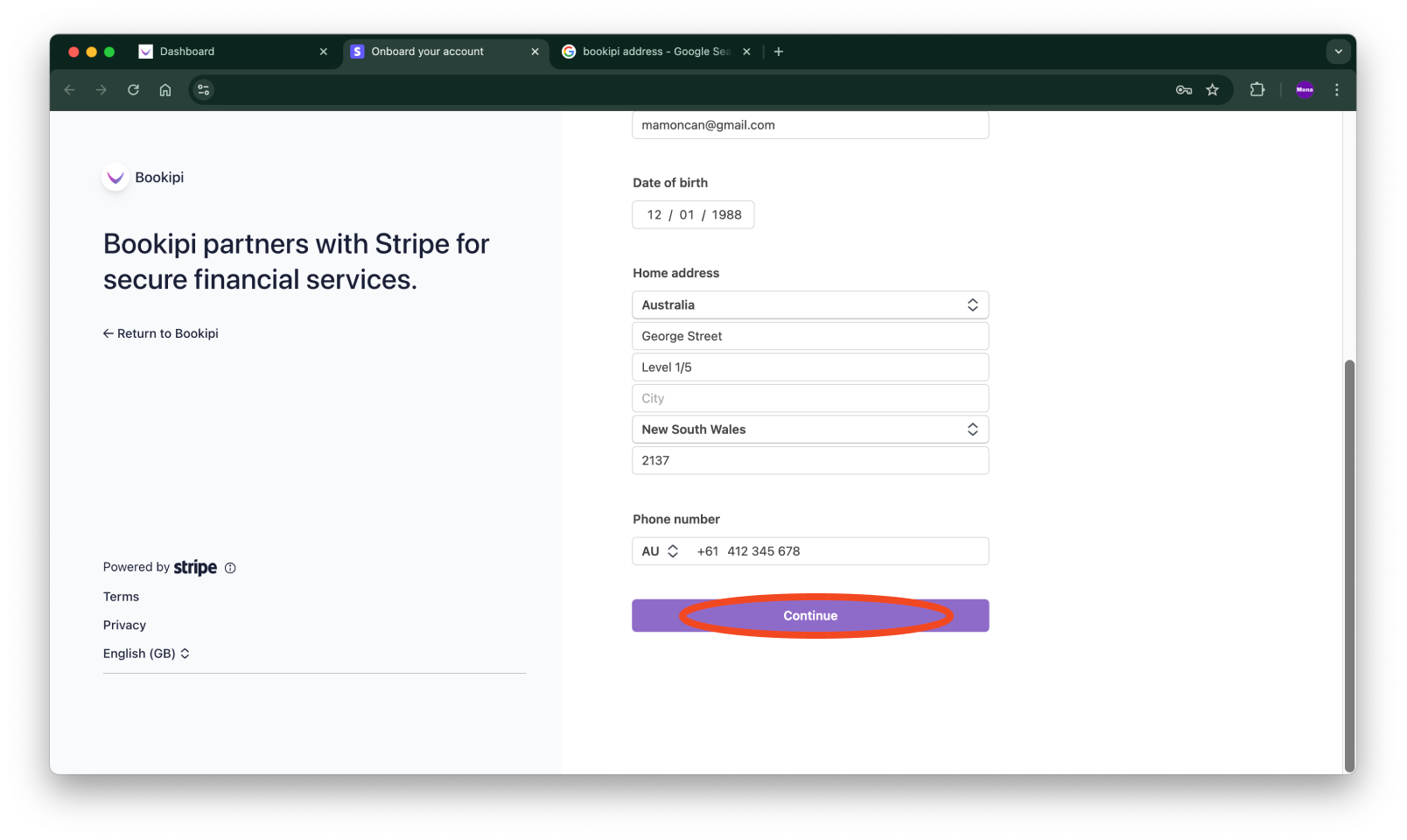Open the extensions puzzle icon

(x=1257, y=89)
